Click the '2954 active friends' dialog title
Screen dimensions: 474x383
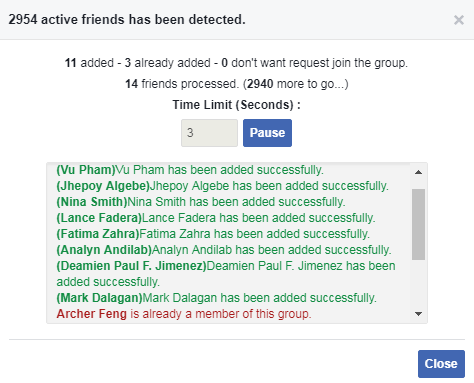click(127, 20)
